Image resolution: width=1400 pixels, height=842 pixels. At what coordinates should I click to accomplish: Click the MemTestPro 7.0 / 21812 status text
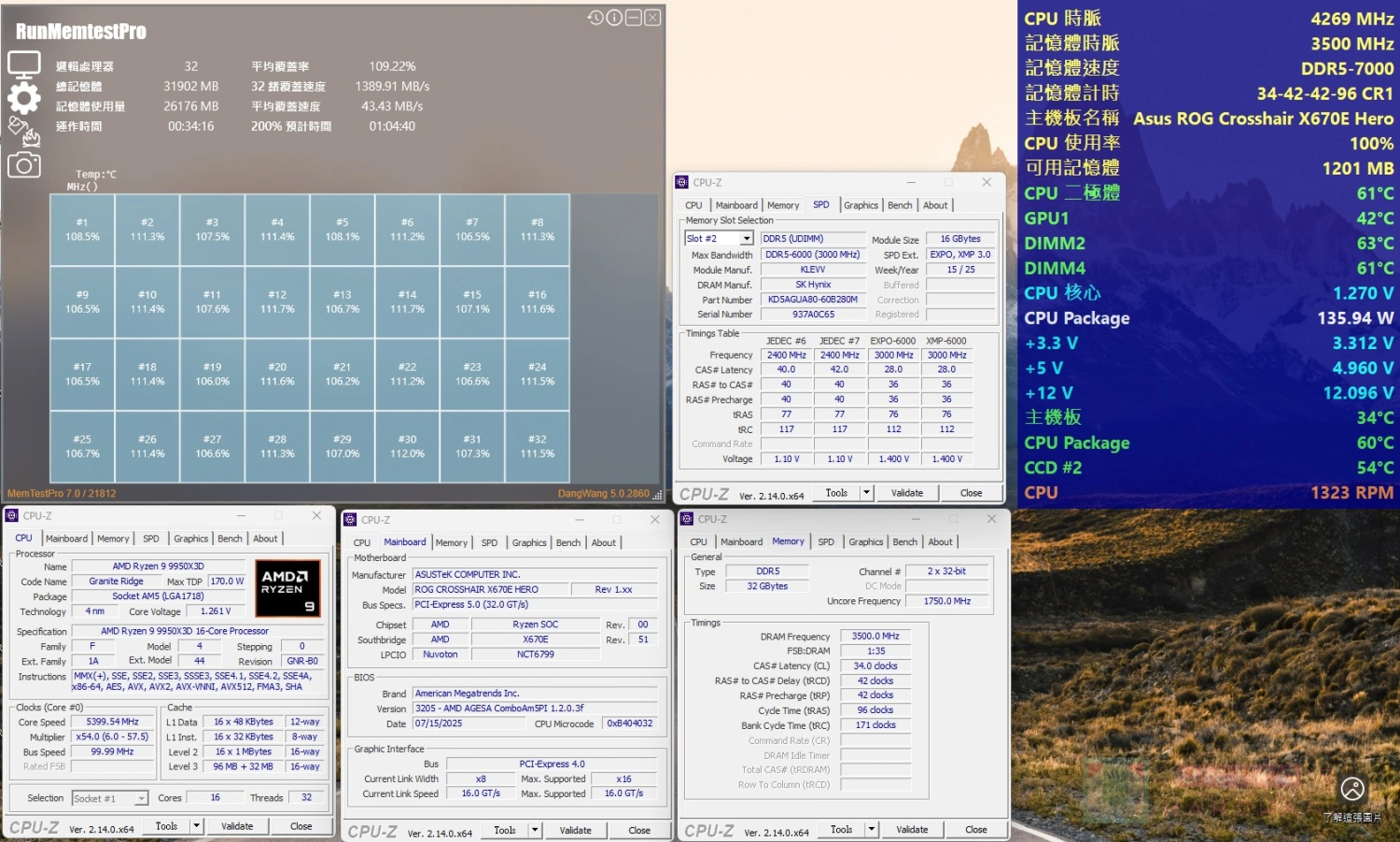[x=62, y=494]
